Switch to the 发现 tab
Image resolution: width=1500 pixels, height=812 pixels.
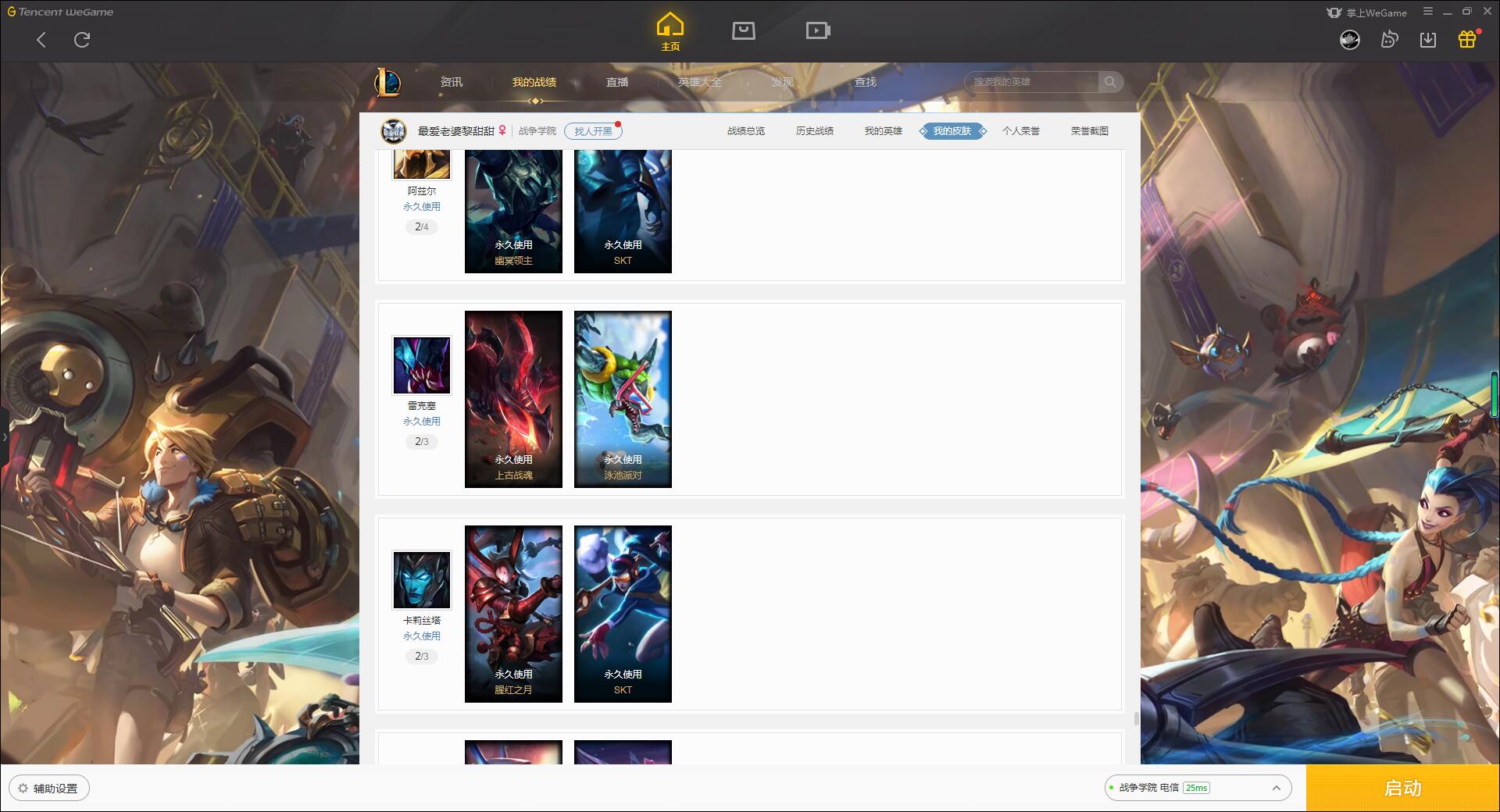[782, 82]
